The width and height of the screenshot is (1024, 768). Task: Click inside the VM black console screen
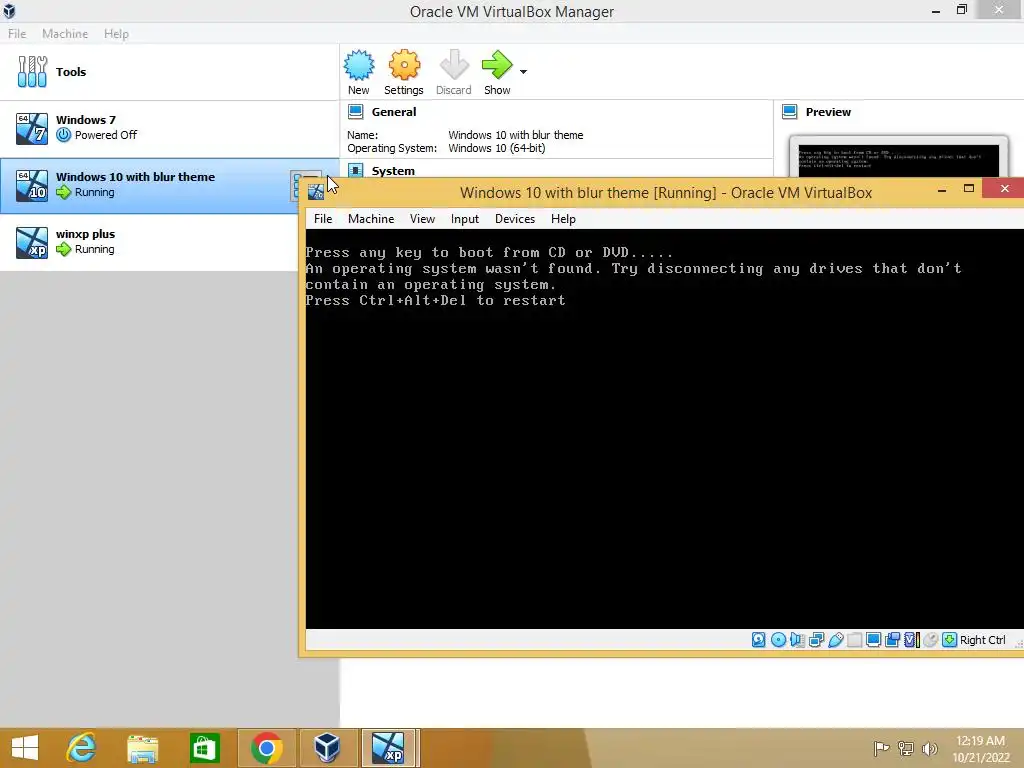click(x=664, y=428)
